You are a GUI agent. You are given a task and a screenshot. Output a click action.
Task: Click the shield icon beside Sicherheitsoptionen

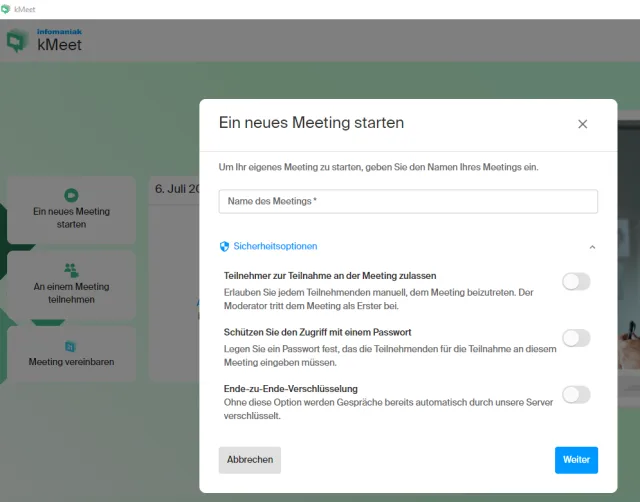(224, 246)
